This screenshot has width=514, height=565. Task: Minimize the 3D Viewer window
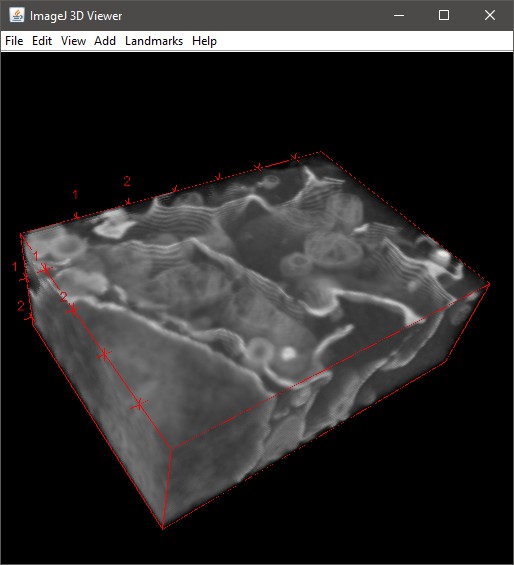tap(399, 15)
